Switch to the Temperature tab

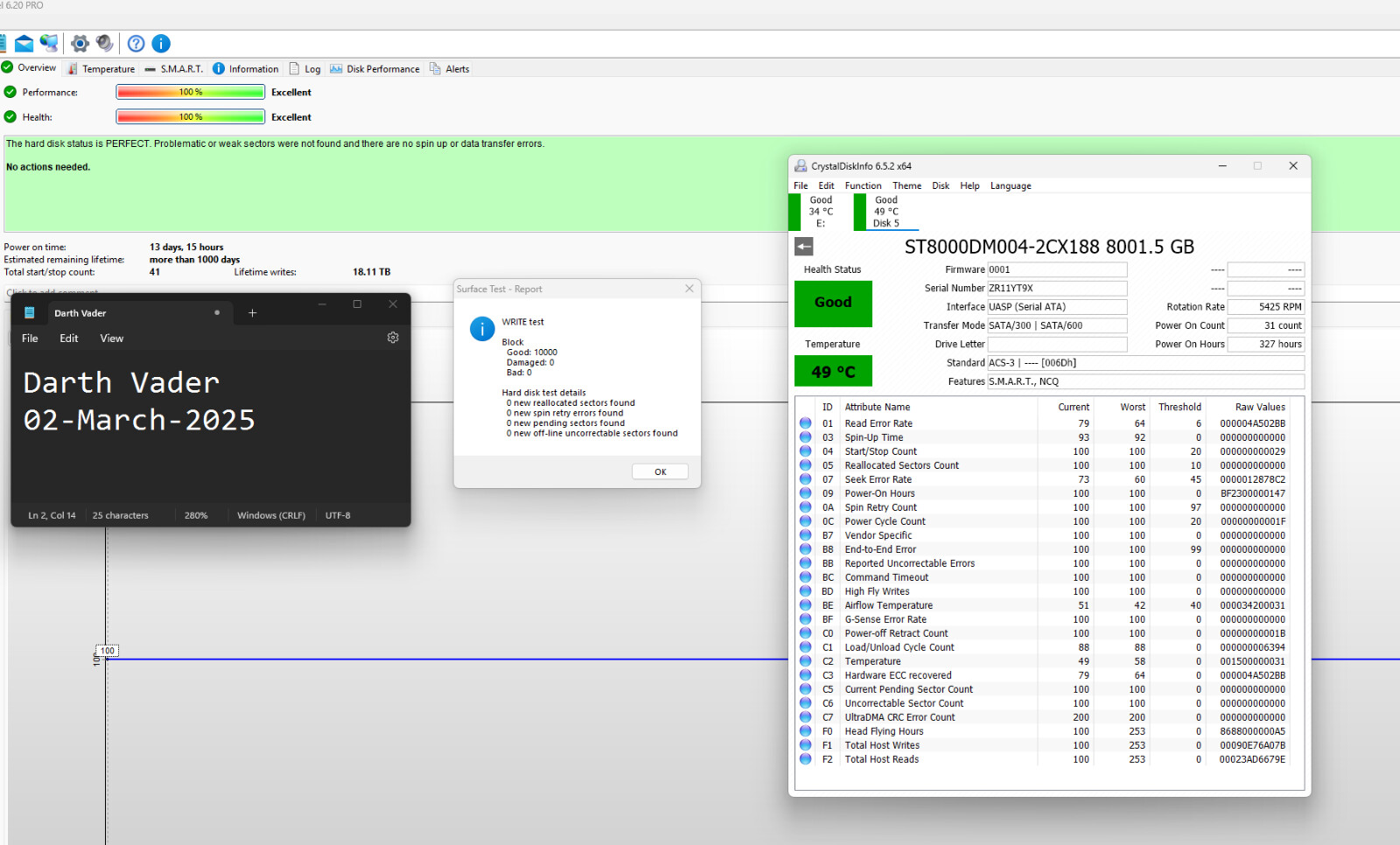coord(101,69)
